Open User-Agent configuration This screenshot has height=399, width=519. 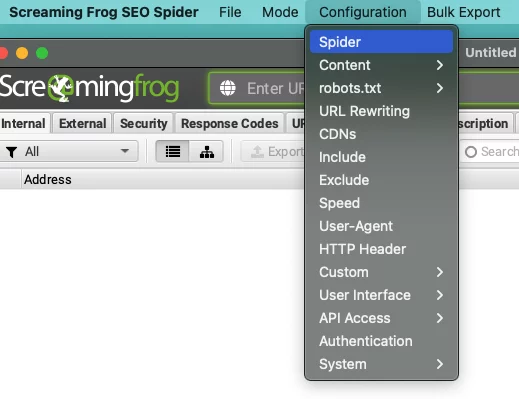381,226
